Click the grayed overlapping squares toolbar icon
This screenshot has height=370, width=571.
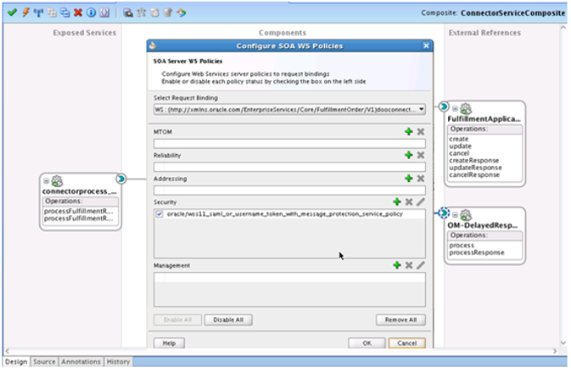click(x=52, y=13)
